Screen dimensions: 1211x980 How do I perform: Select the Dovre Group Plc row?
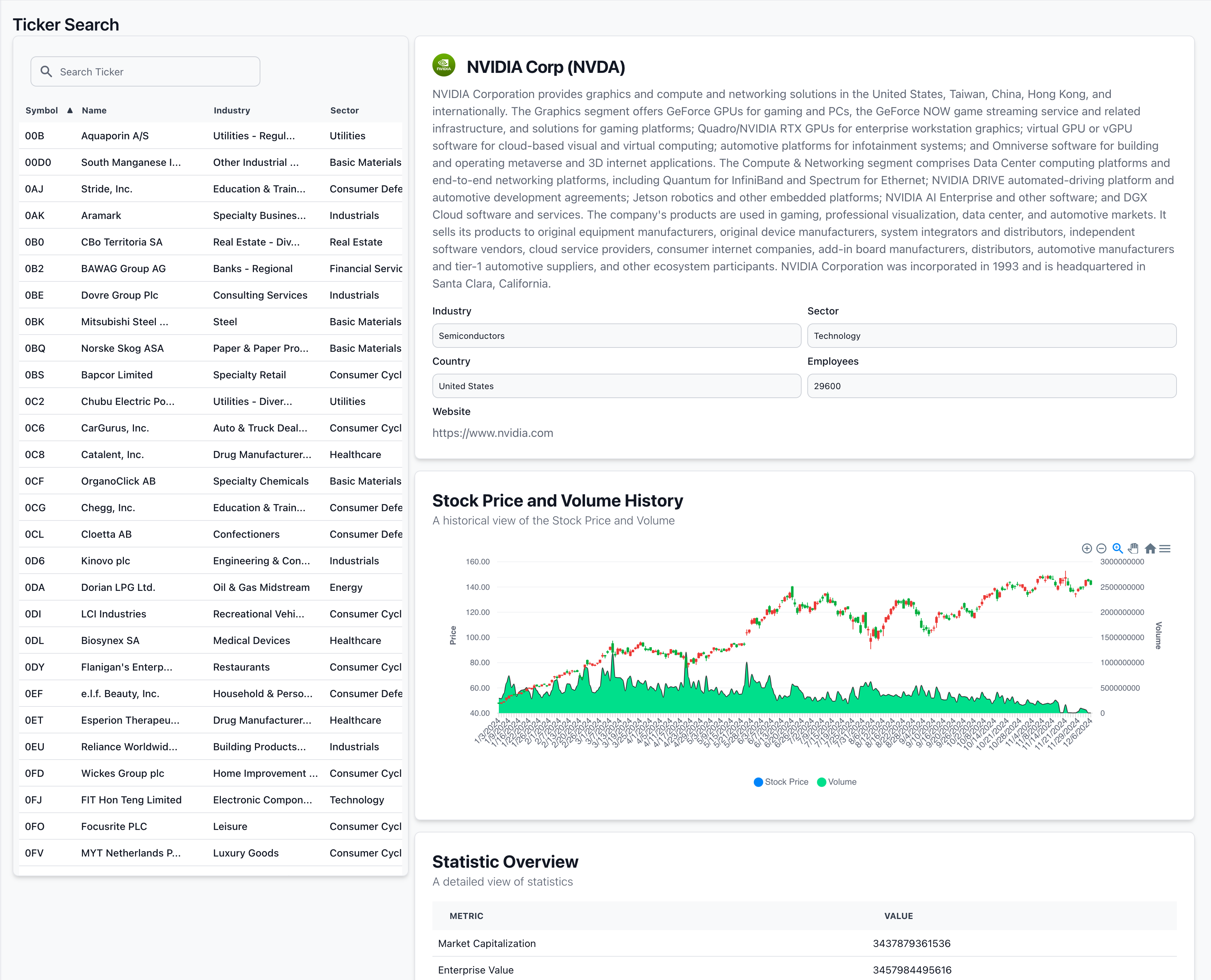pos(211,295)
